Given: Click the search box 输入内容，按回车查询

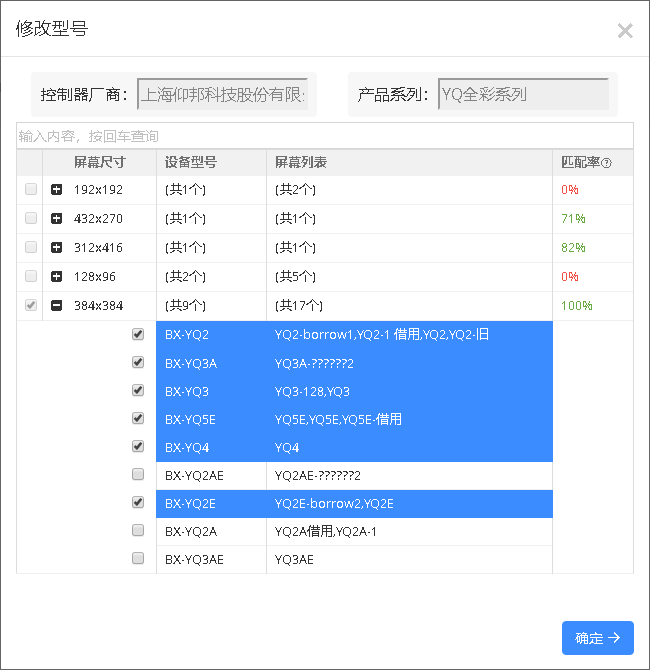Looking at the screenshot, I should pos(325,136).
